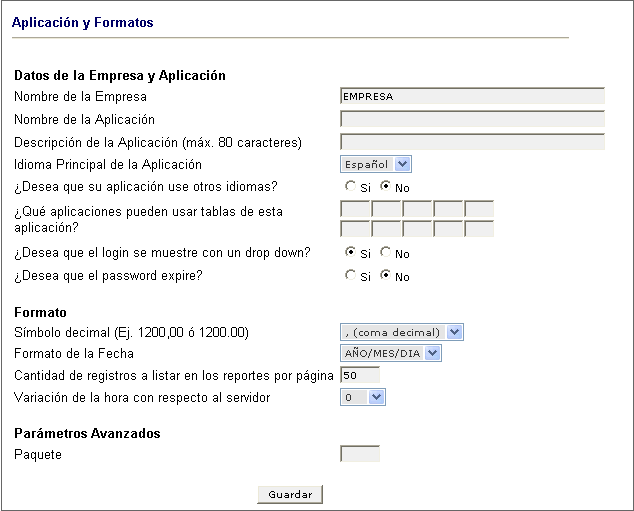
Task: Choose No for password expiration
Action: (385, 275)
